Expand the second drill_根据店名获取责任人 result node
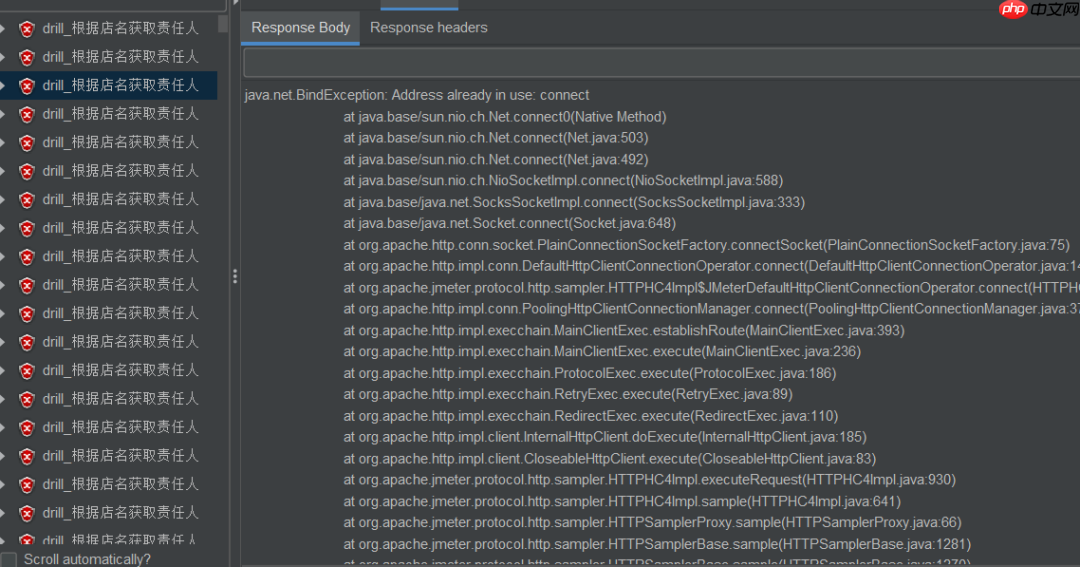Screen dimensions: 1080x567 pos(3,57)
